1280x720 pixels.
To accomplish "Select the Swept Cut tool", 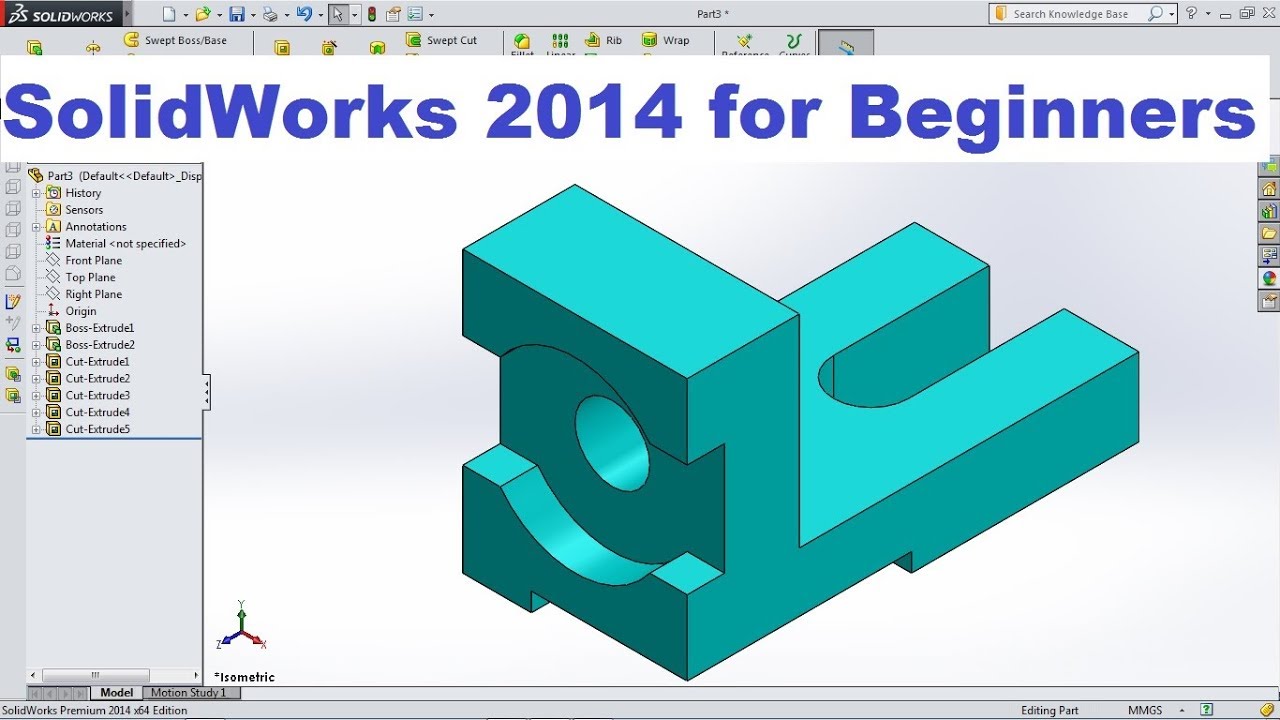I will click(x=441, y=40).
